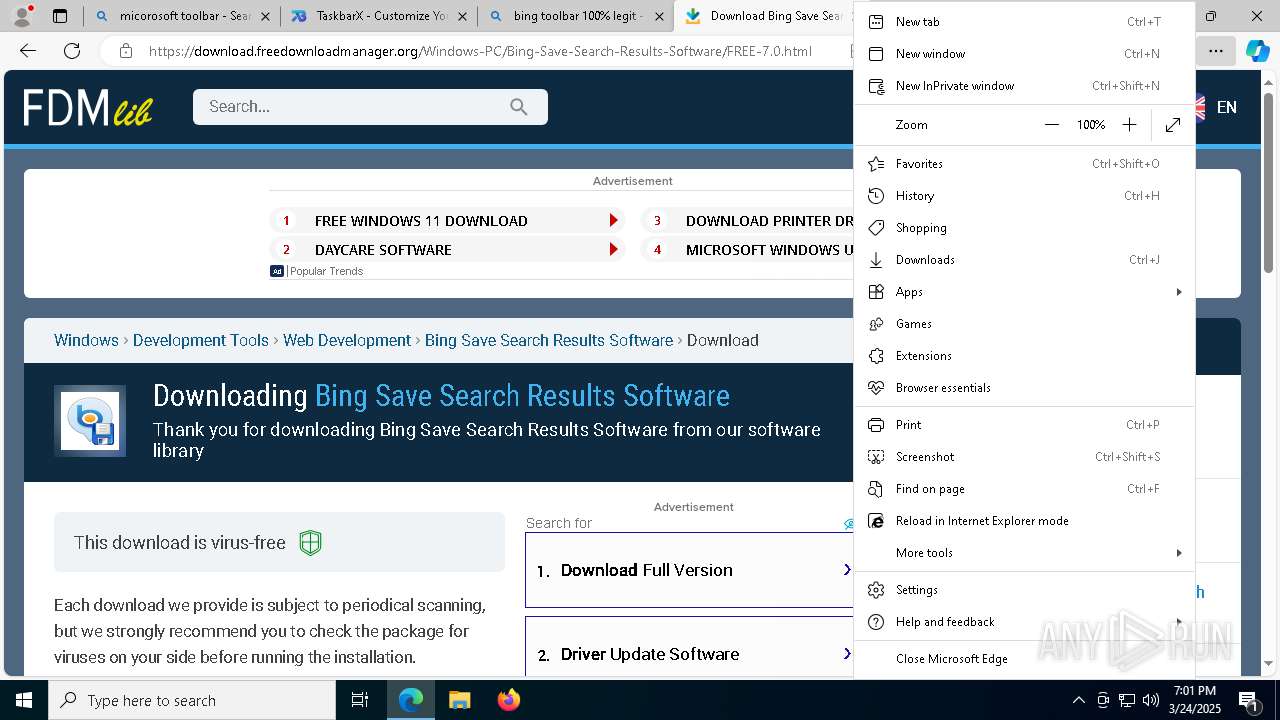Open the tab actions menu icon
This screenshot has width=1280, height=720.
pyautogui.click(x=60, y=16)
